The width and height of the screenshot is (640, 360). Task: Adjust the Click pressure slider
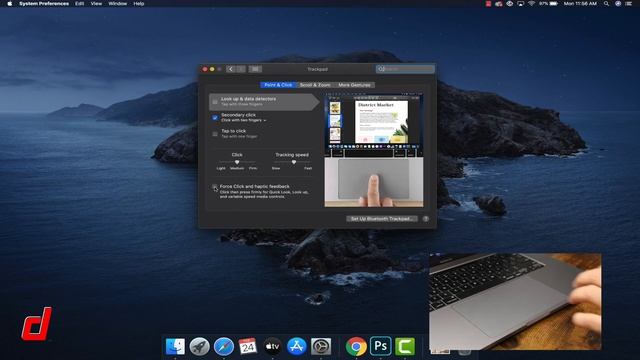(x=237, y=162)
